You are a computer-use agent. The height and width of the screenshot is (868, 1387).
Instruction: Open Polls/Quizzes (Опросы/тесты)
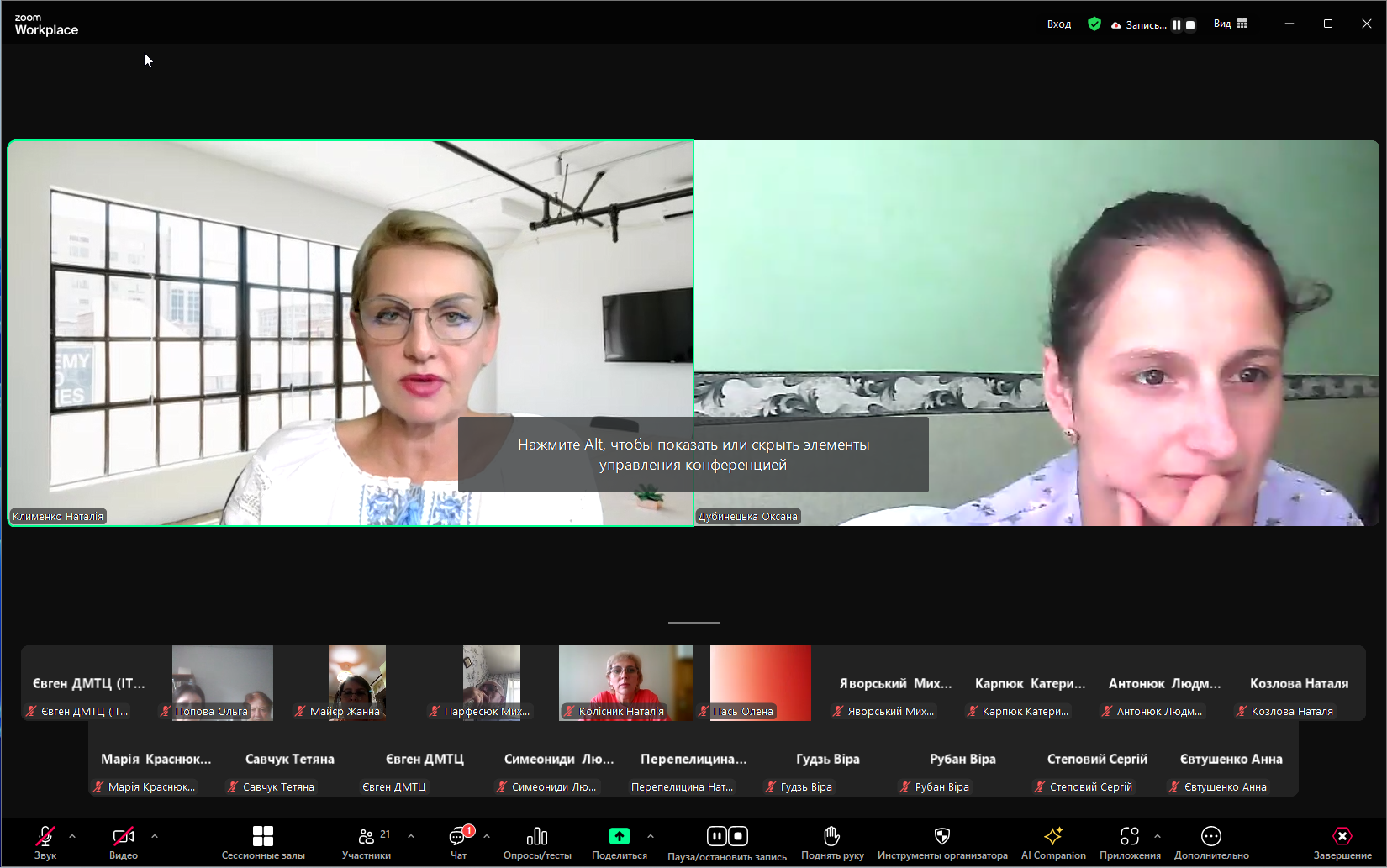[537, 836]
